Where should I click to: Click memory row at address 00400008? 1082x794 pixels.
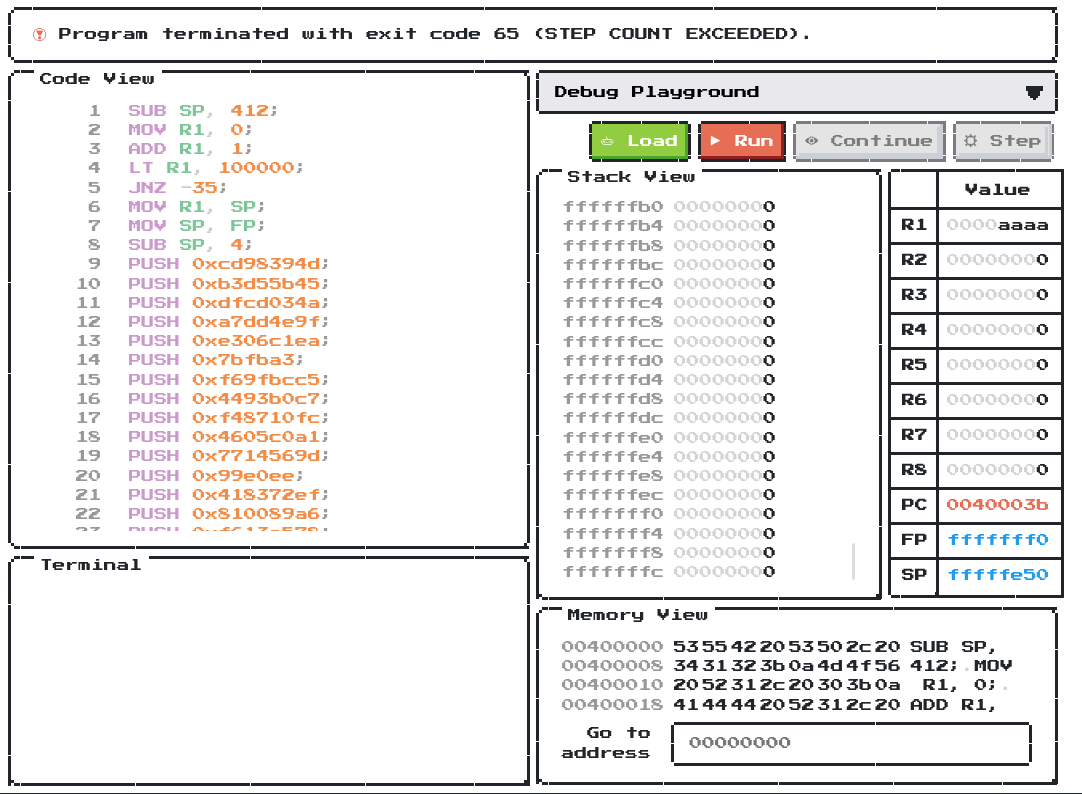click(787, 666)
